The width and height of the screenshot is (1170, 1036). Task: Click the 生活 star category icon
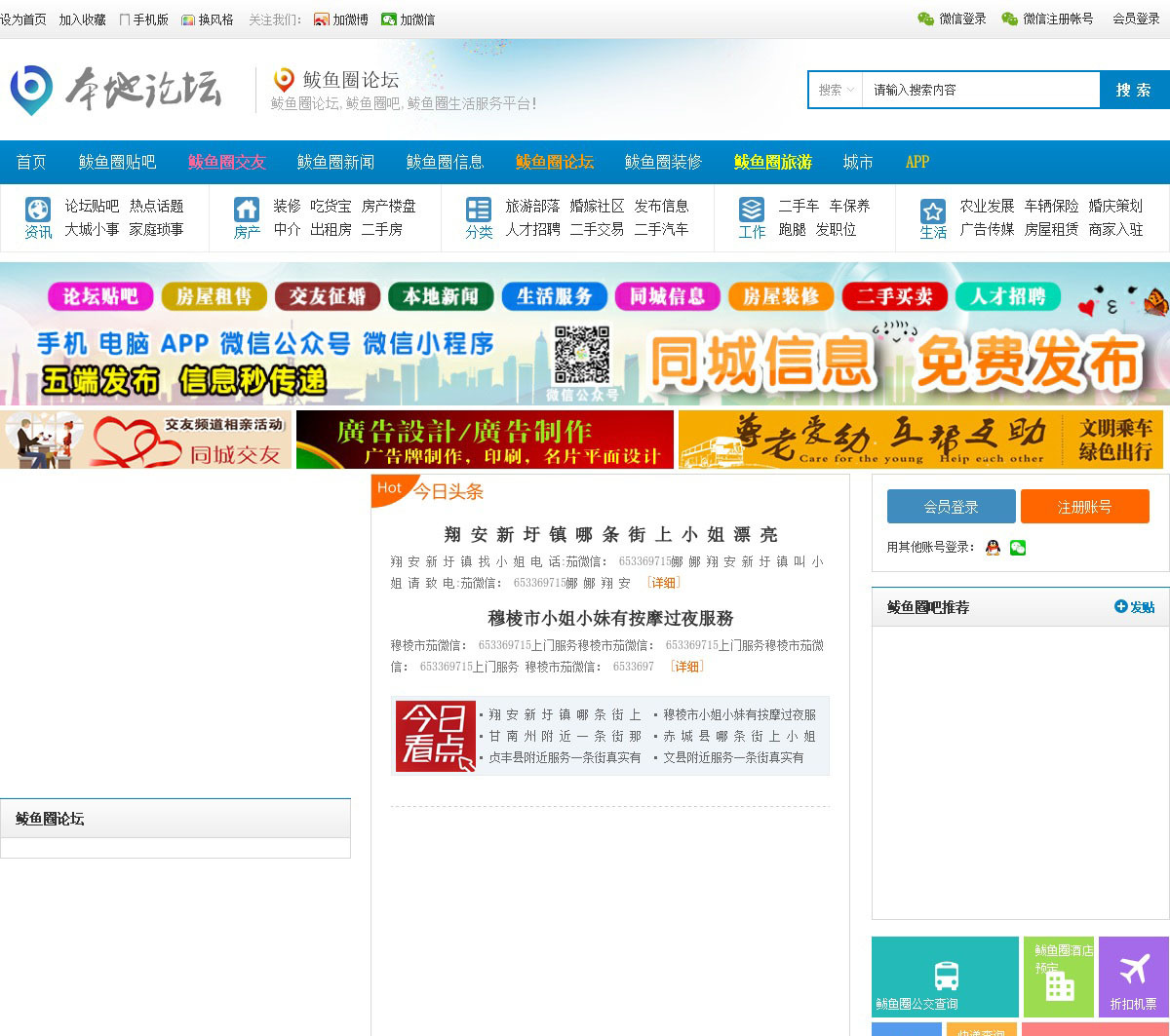933,211
